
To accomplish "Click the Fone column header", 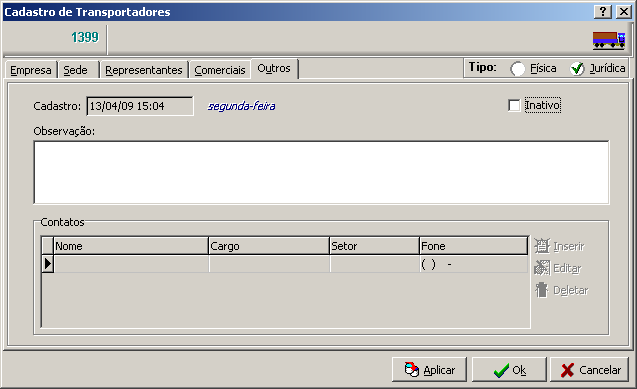I will point(474,246).
